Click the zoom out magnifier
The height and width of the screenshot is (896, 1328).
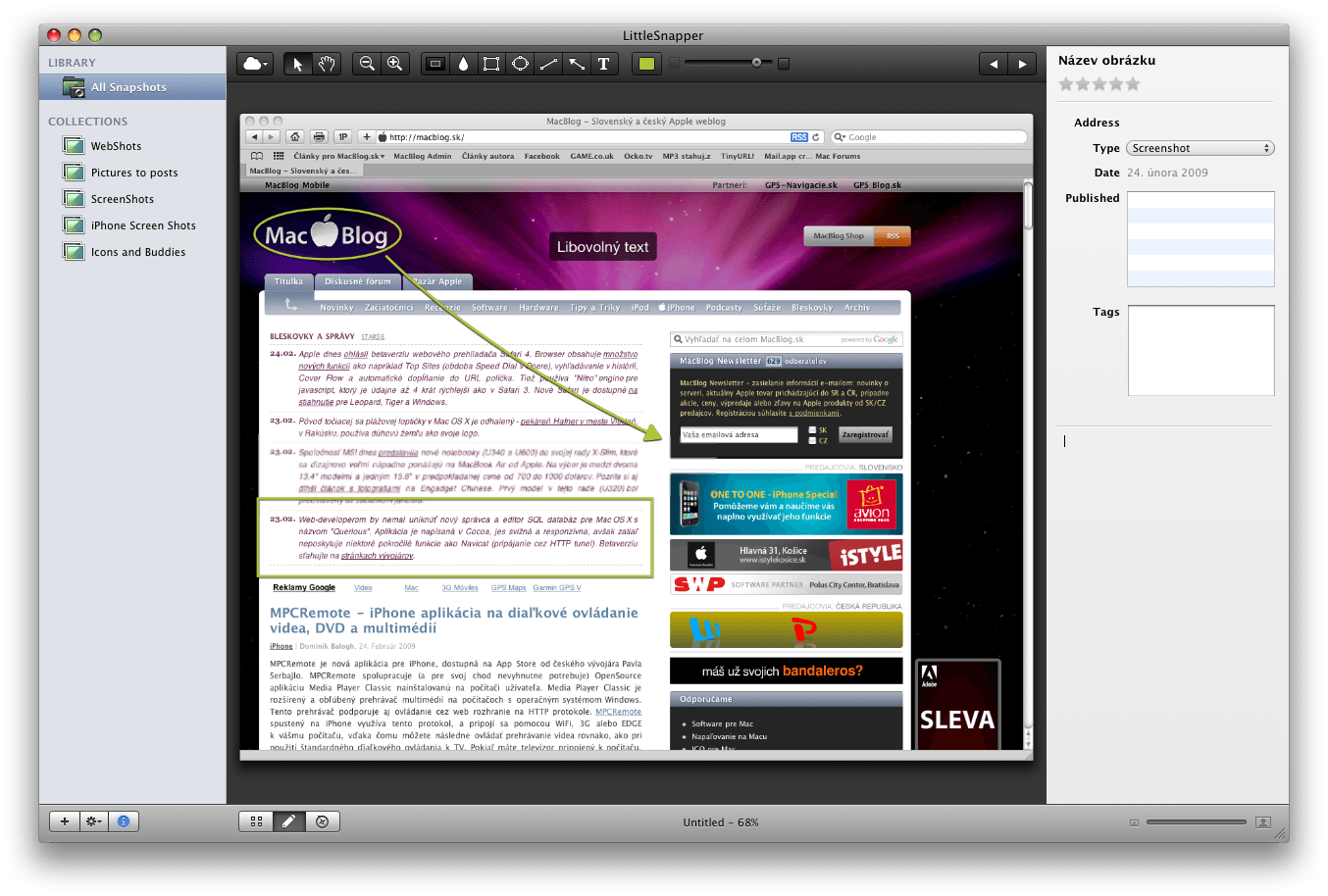coord(367,64)
